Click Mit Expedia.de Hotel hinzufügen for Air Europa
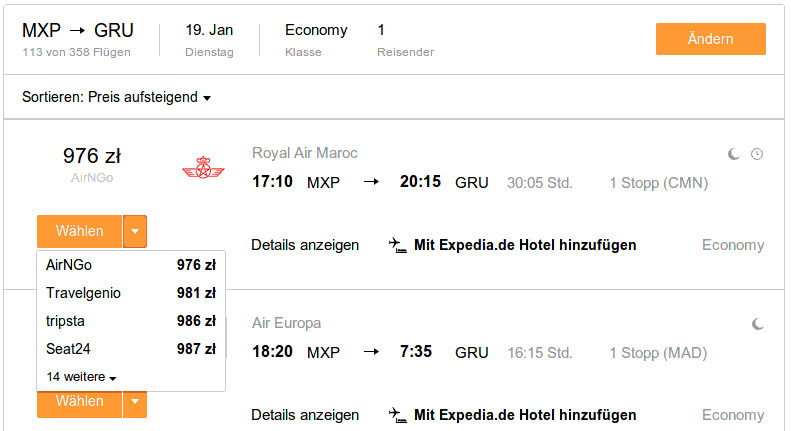The height and width of the screenshot is (431, 791). point(525,415)
